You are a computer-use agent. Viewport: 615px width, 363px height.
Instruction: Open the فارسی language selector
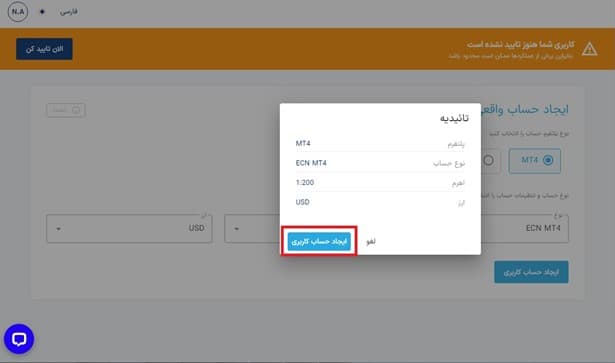coord(69,12)
